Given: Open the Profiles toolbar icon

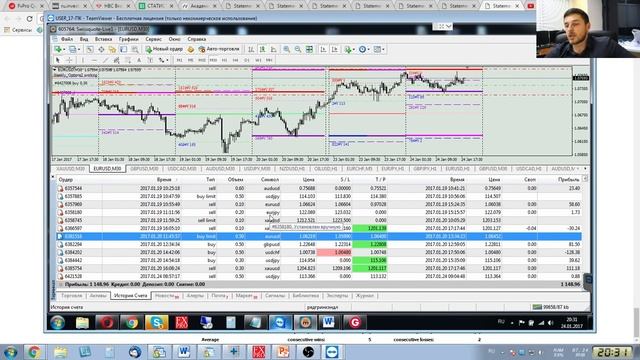Looking at the screenshot, I should pos(72,49).
